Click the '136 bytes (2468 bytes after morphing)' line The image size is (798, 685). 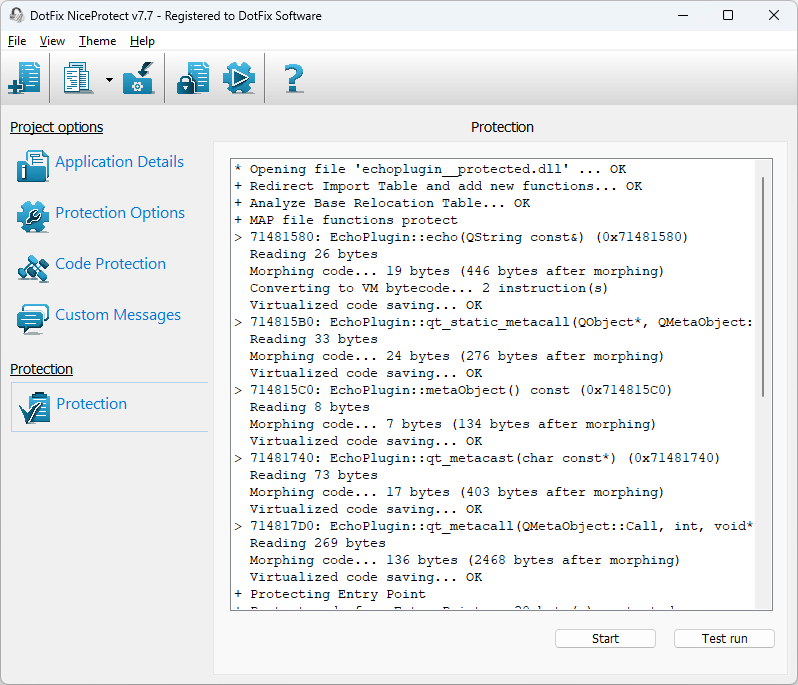pos(465,560)
